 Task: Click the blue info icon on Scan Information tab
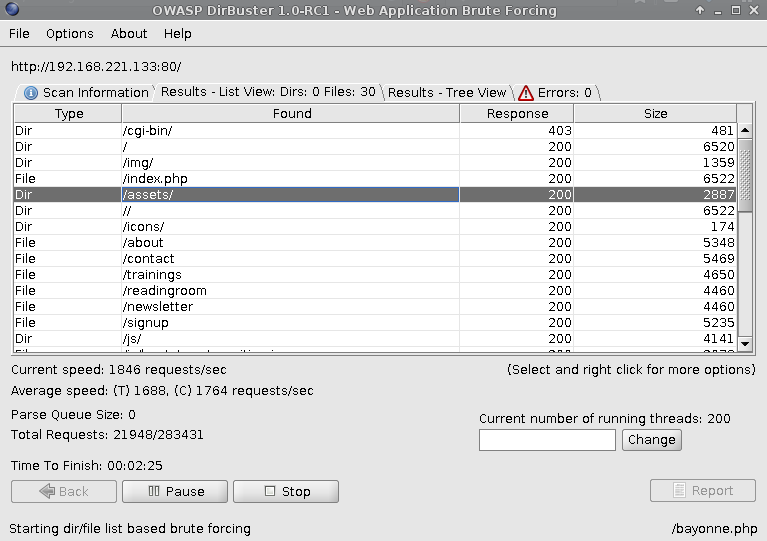coord(31,93)
